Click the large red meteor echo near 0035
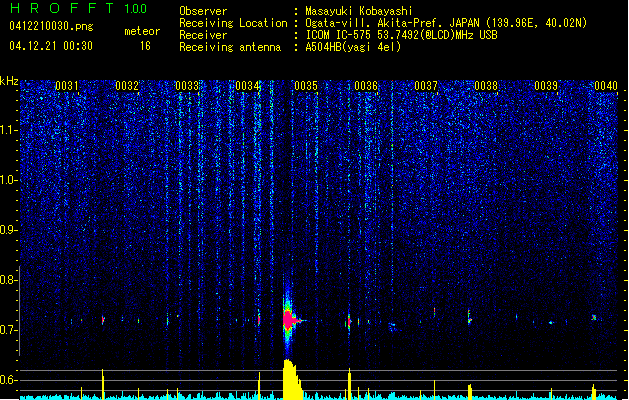Screen dimensions: 629x400 coord(289,320)
